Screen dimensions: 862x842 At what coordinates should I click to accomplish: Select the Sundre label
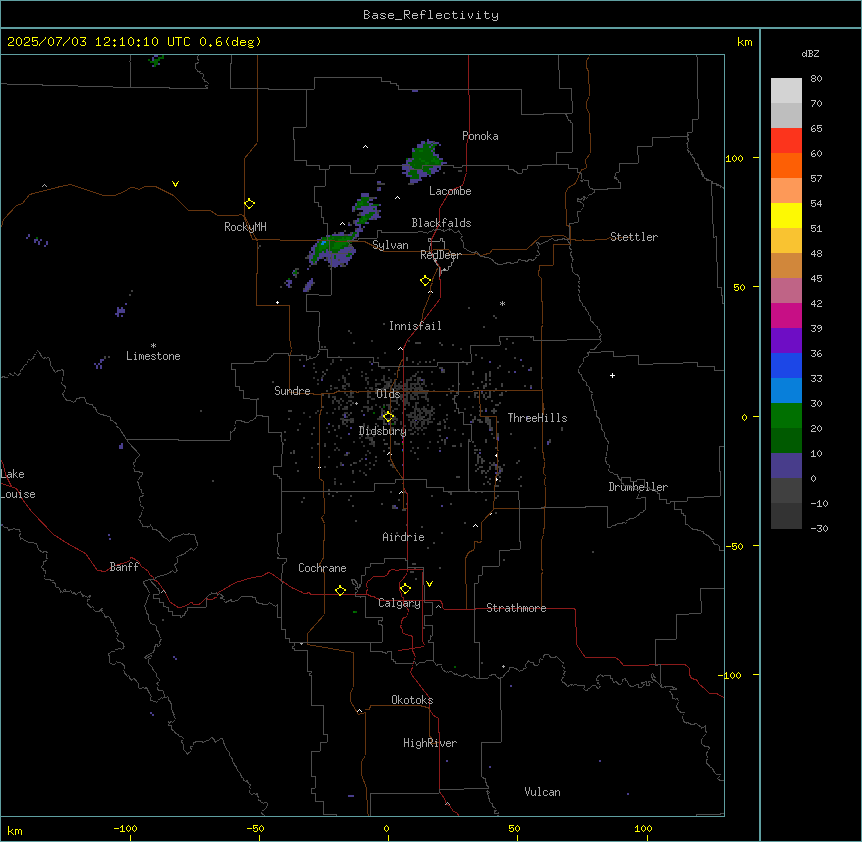click(292, 391)
